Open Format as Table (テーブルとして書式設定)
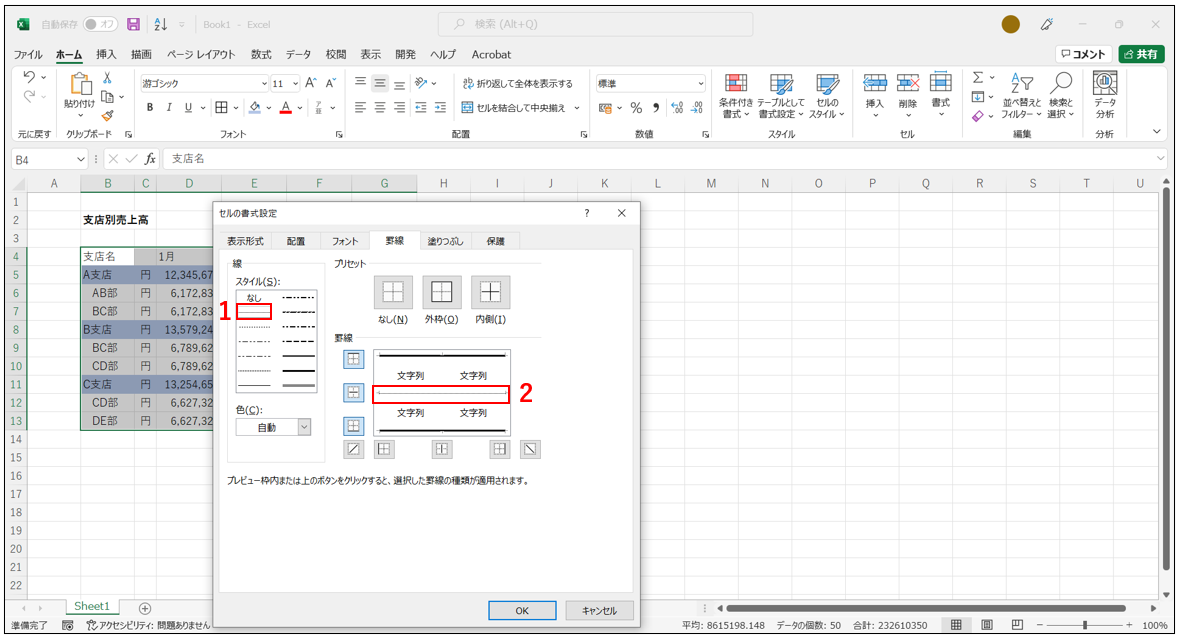This screenshot has width=1177, height=635. pyautogui.click(x=781, y=96)
